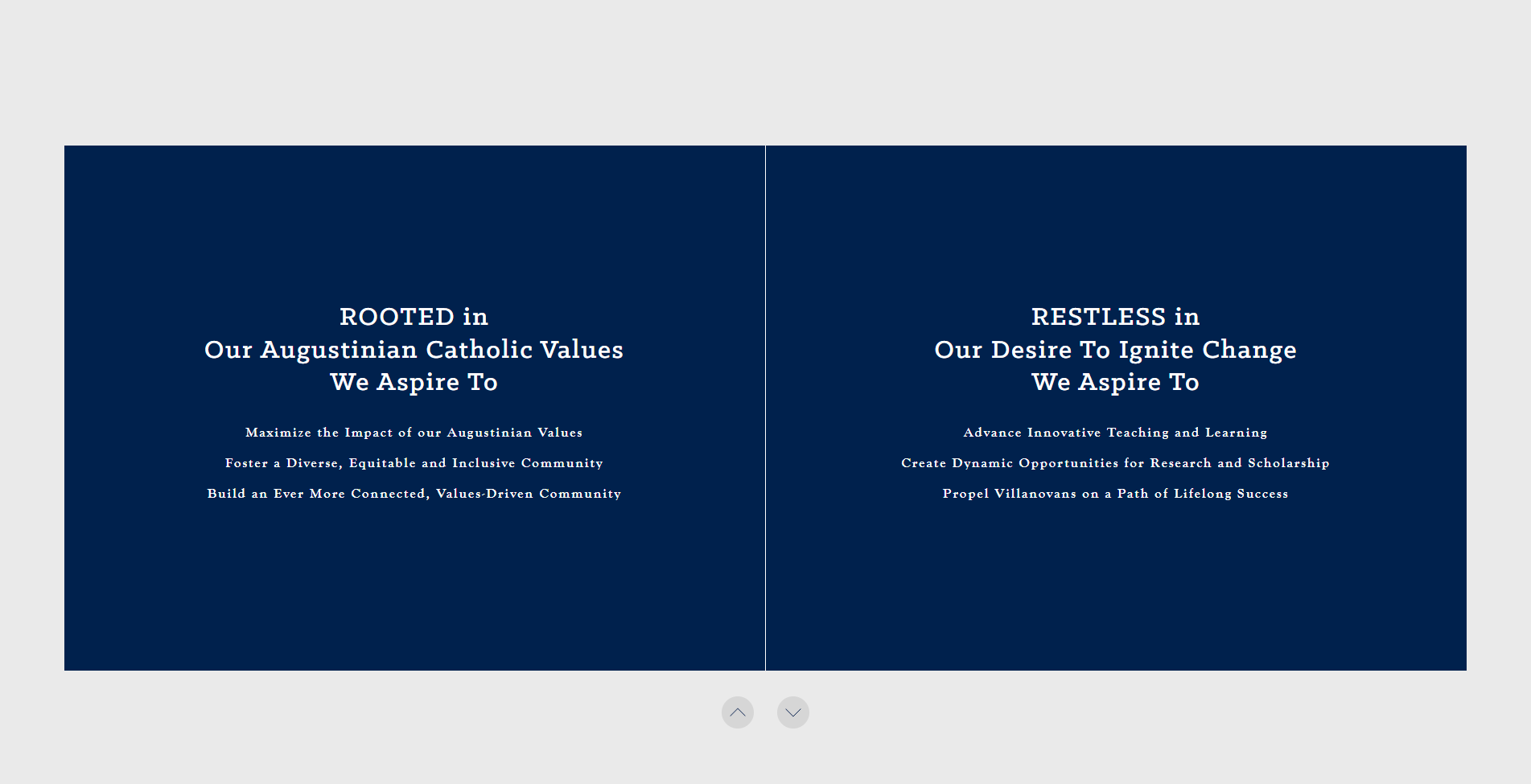
Task: Click the up chevron navigation button
Action: point(737,712)
